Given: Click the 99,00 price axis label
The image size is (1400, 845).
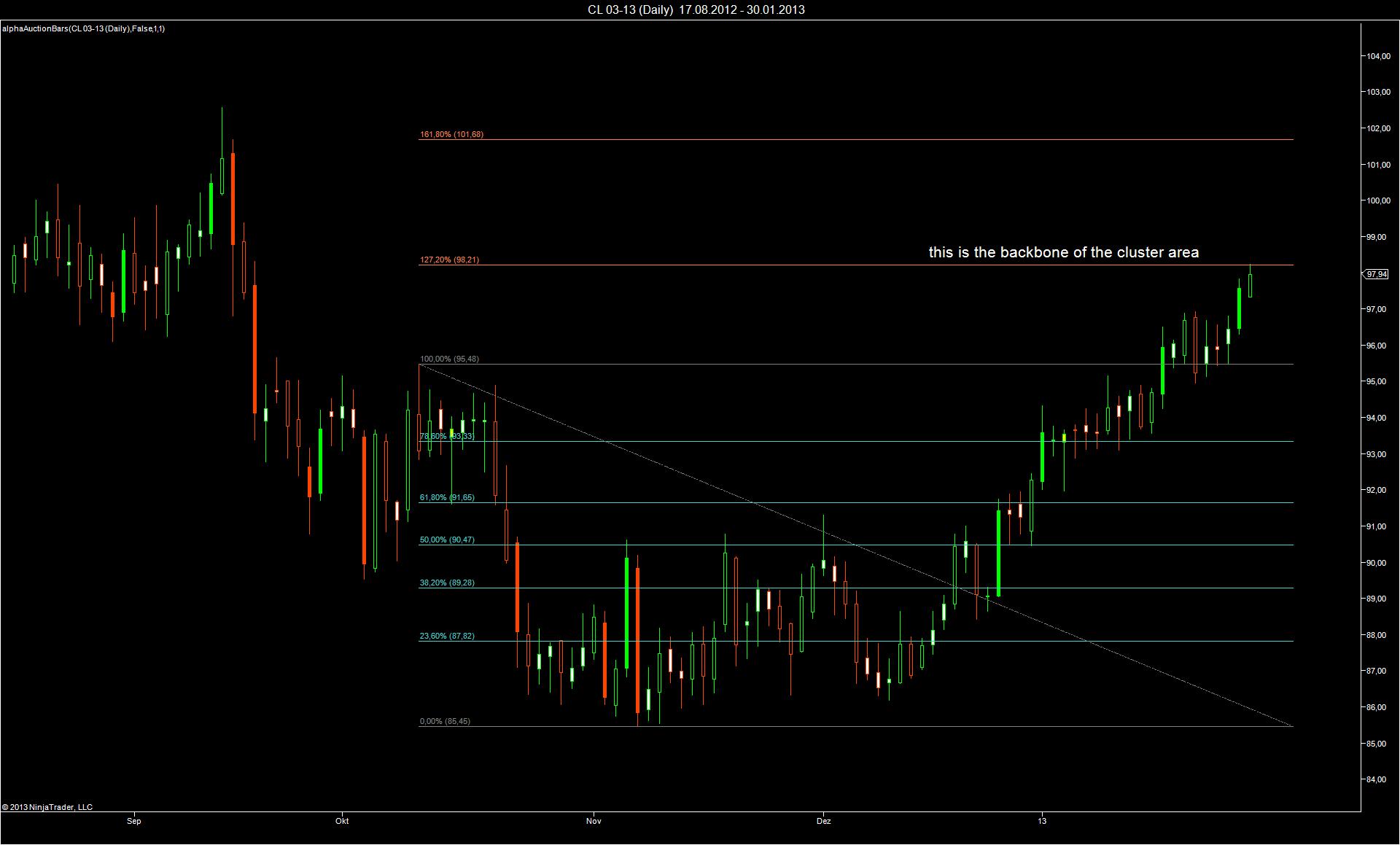Looking at the screenshot, I should pos(1377,237).
